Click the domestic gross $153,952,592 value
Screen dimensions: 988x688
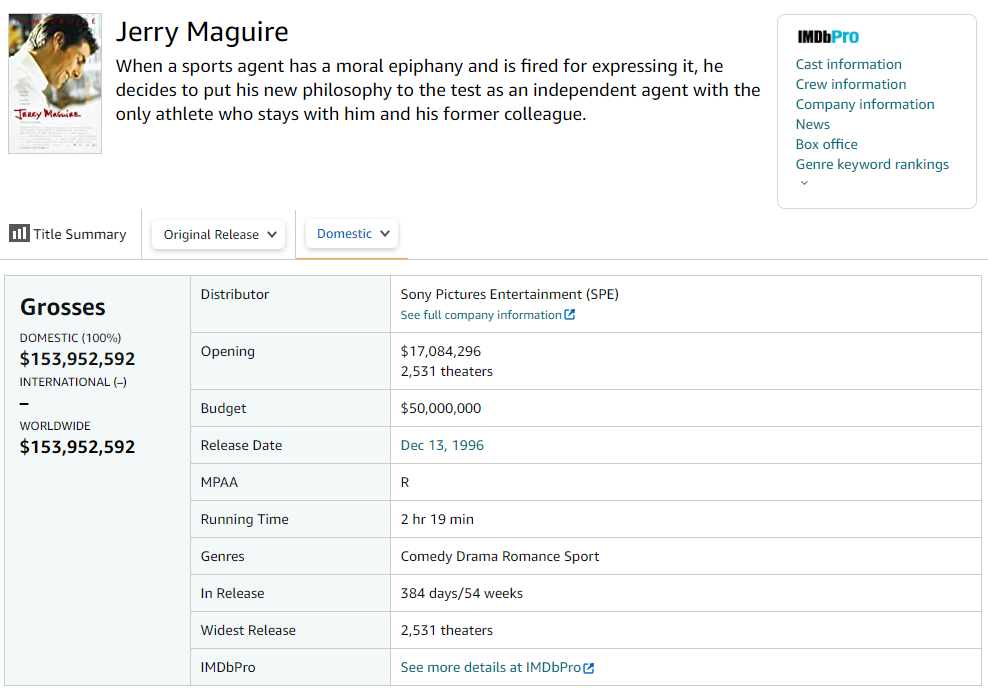pos(78,359)
